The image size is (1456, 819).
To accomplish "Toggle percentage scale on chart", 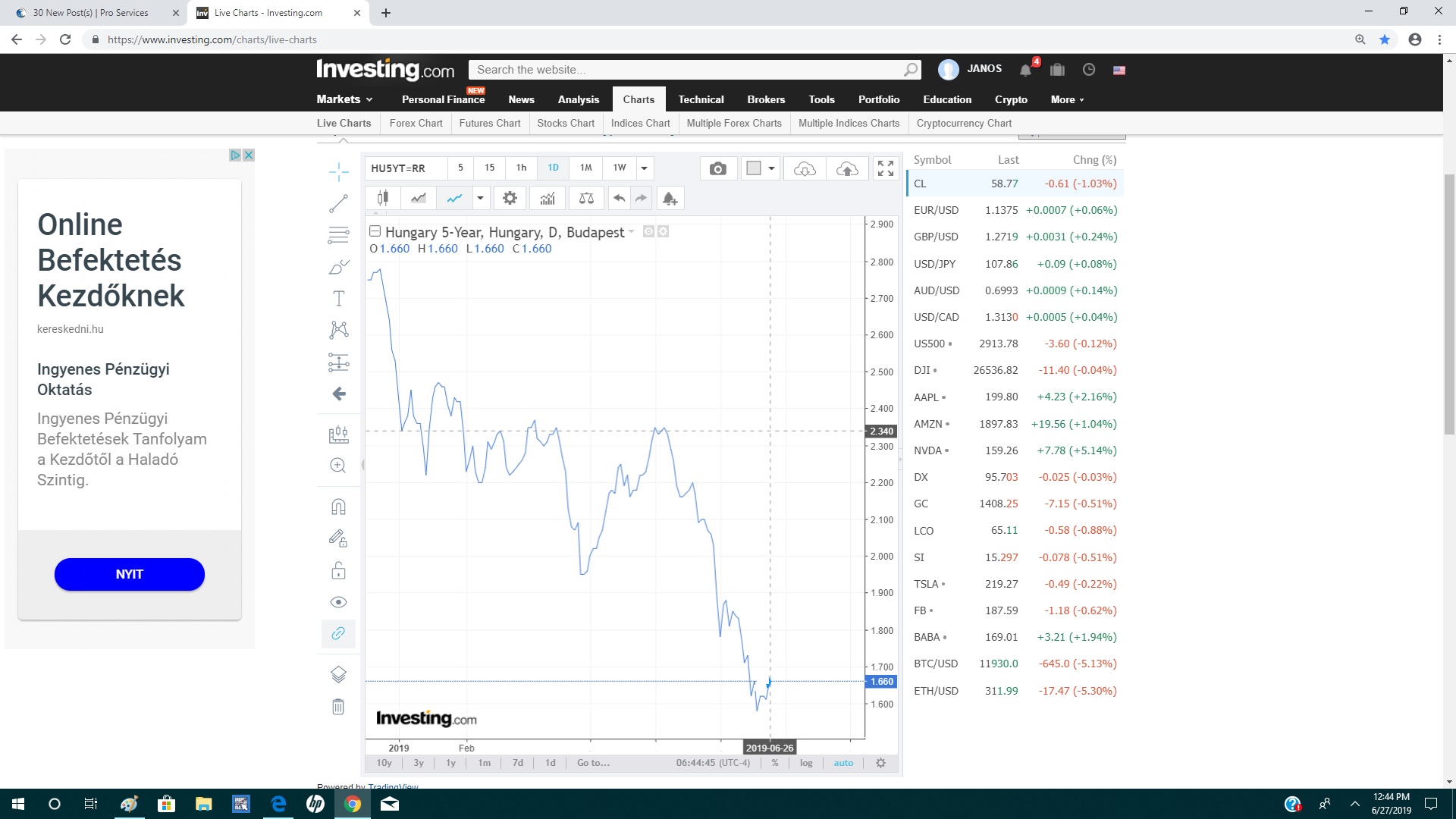I will pyautogui.click(x=775, y=763).
